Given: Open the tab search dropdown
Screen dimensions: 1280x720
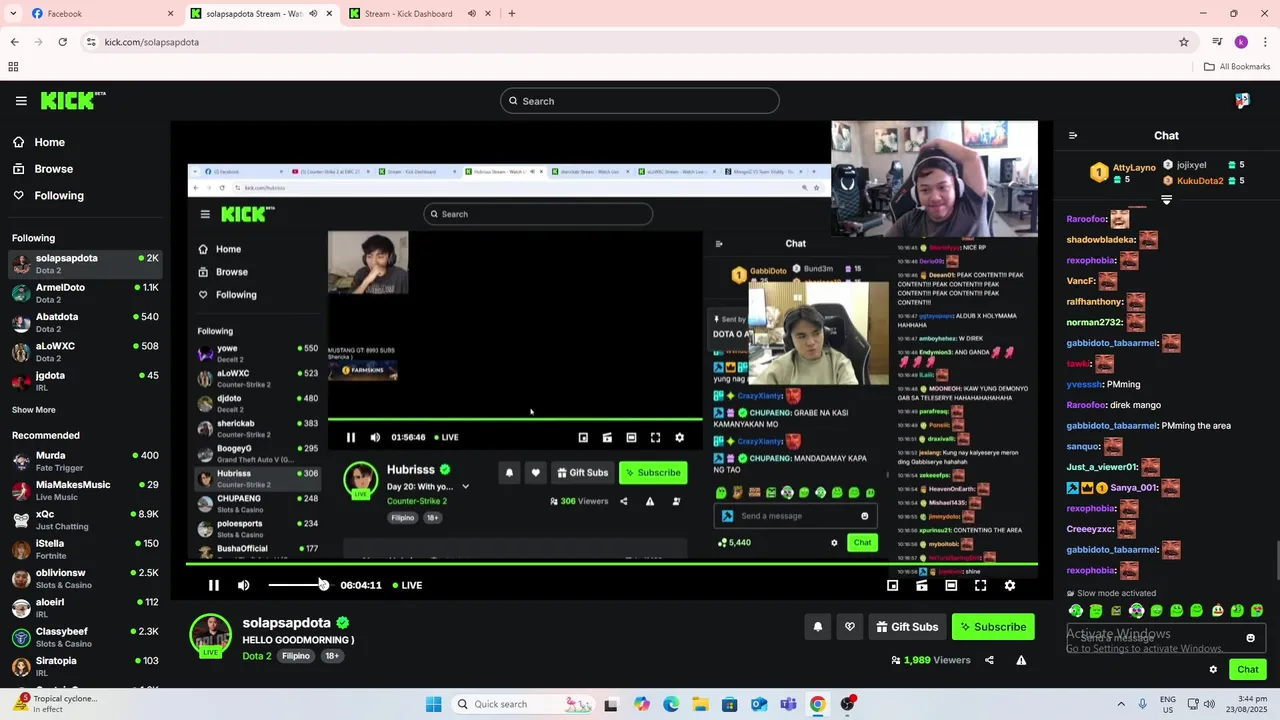Looking at the screenshot, I should pyautogui.click(x=12, y=14).
